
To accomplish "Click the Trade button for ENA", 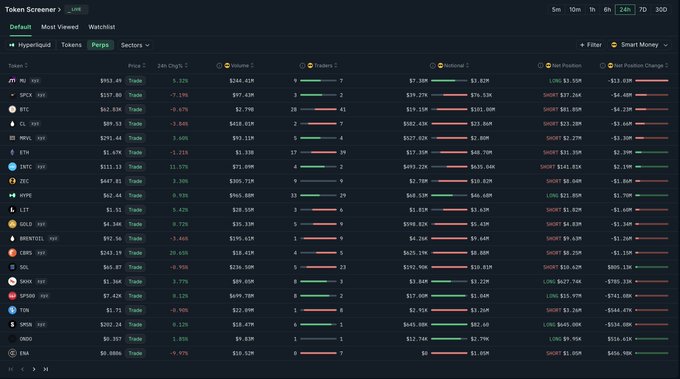I will point(135,353).
